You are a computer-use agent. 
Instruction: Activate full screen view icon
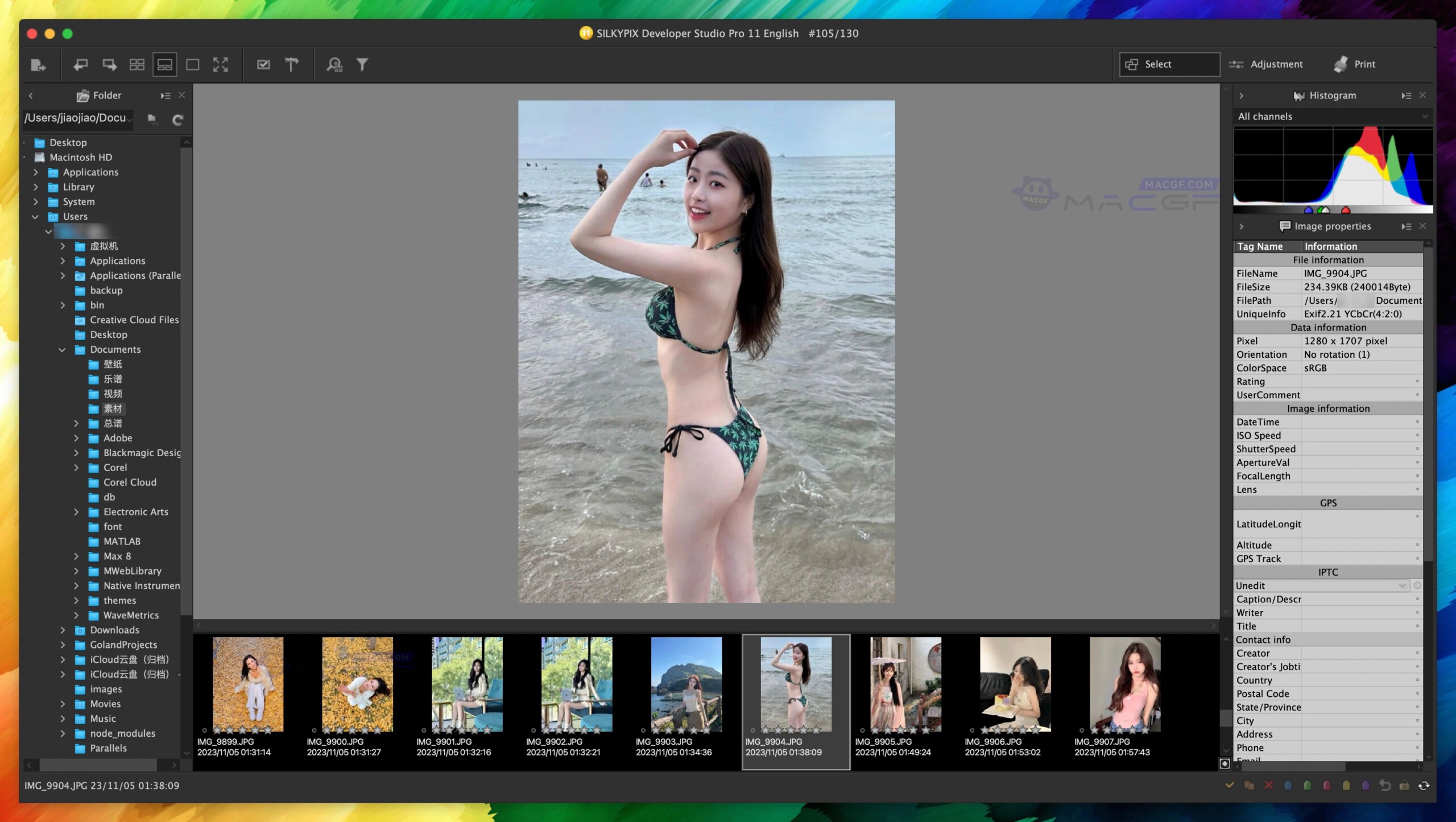point(221,64)
